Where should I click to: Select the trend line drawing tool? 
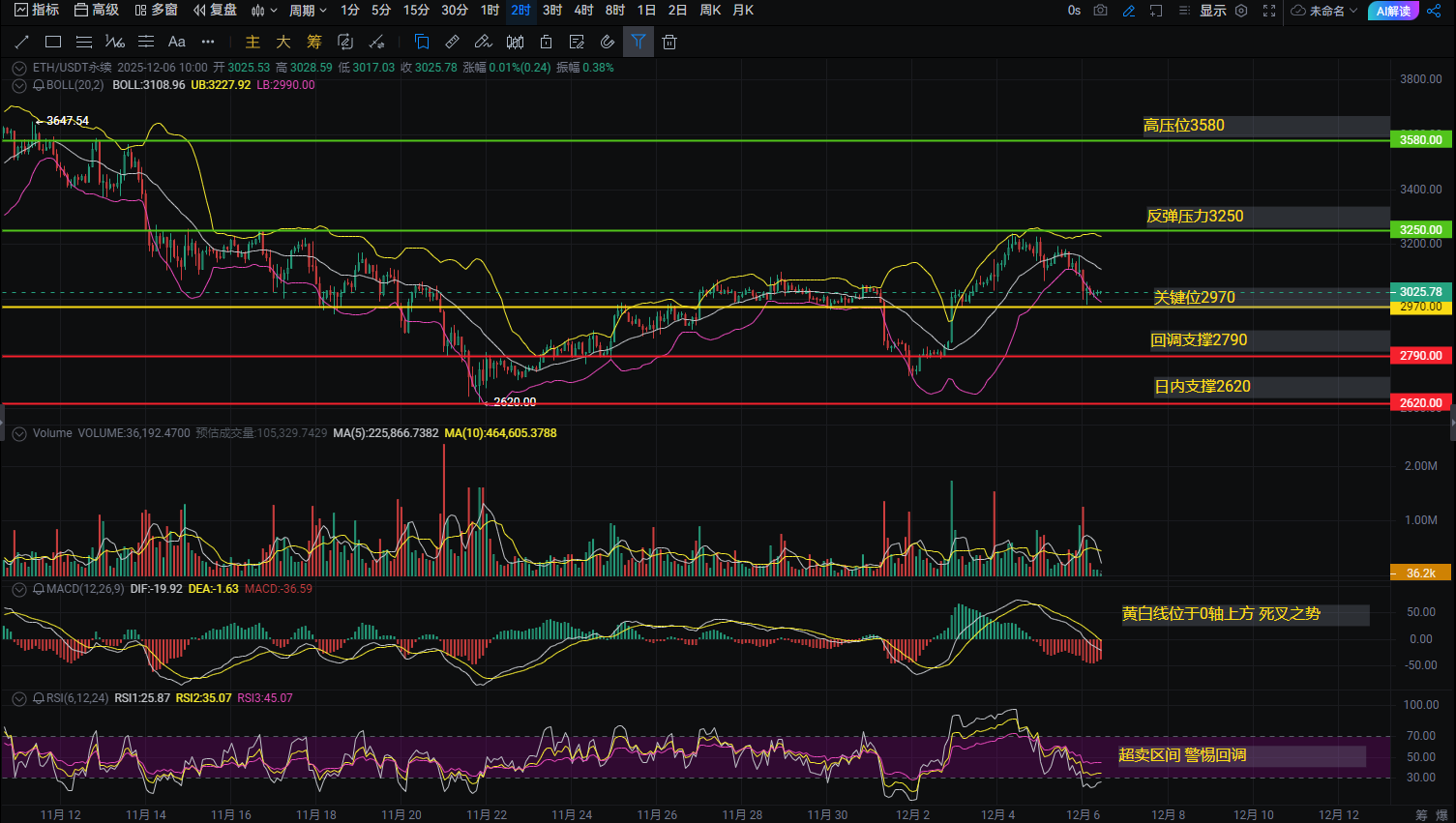pyautogui.click(x=22, y=42)
